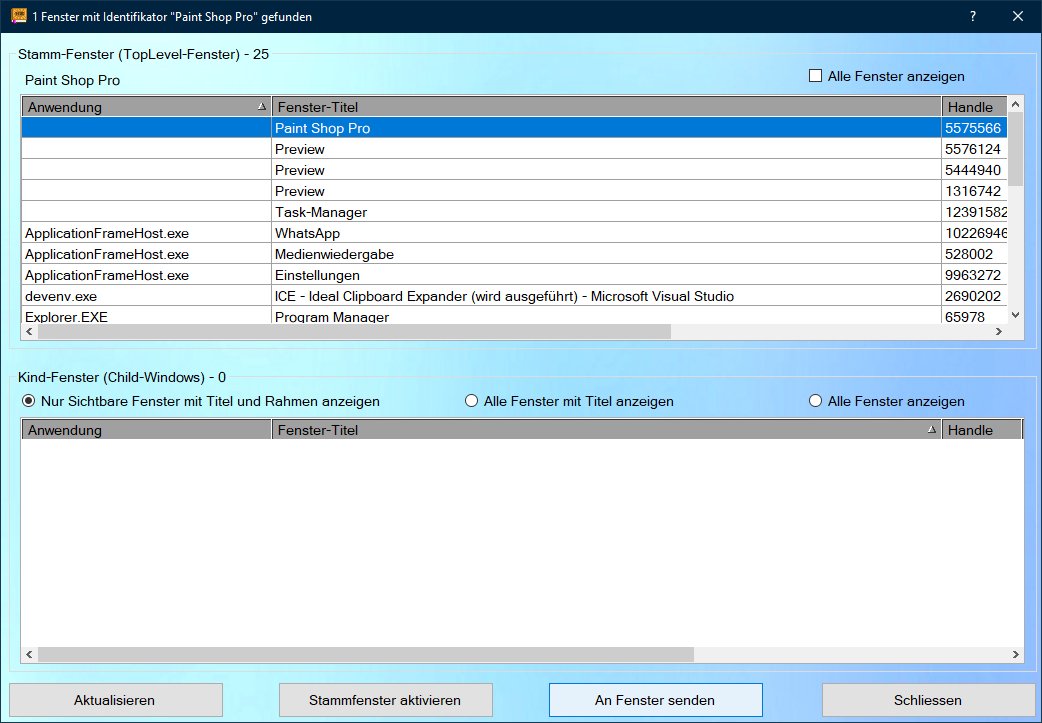Screen dimensions: 1042x723
Task: Click handle value 2690202
Action: [973, 296]
